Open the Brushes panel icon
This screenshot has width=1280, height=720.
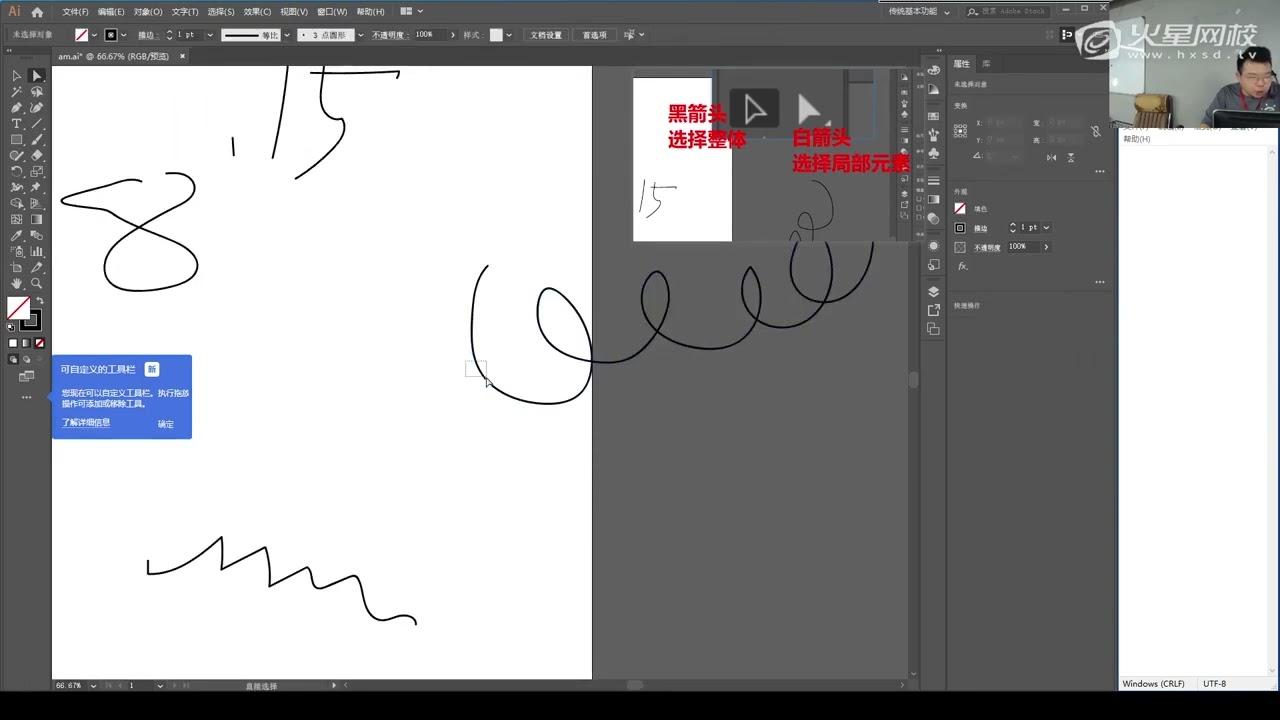[x=933, y=134]
